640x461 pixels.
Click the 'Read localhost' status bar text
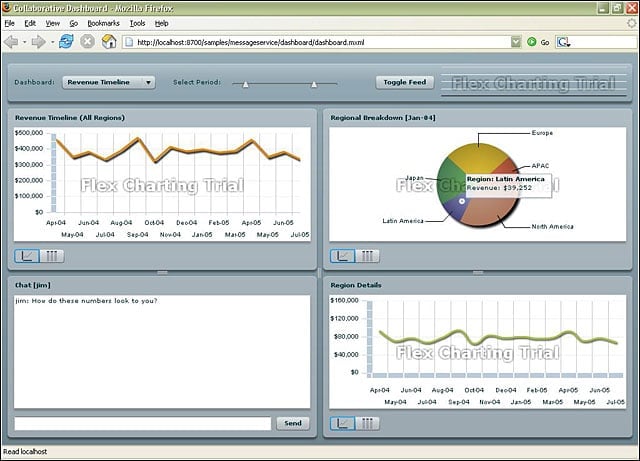coord(25,452)
